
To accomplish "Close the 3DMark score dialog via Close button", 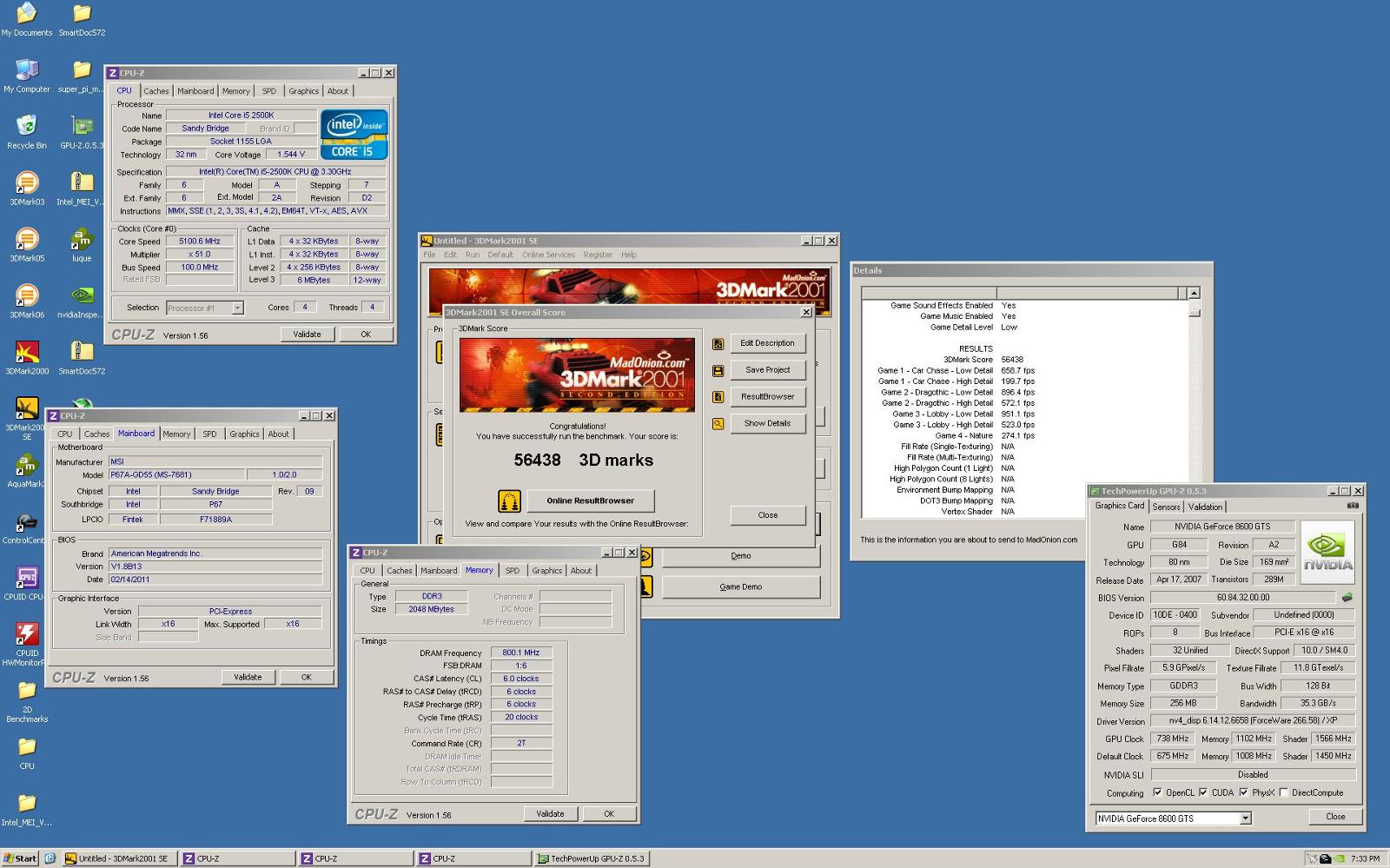I will click(x=767, y=515).
